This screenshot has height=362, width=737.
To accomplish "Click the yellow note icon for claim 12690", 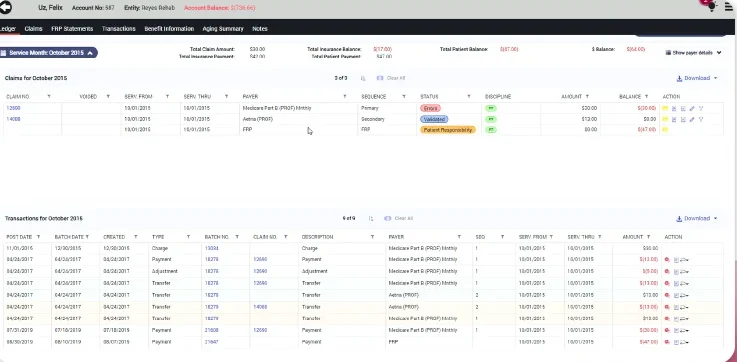I will pos(665,109).
